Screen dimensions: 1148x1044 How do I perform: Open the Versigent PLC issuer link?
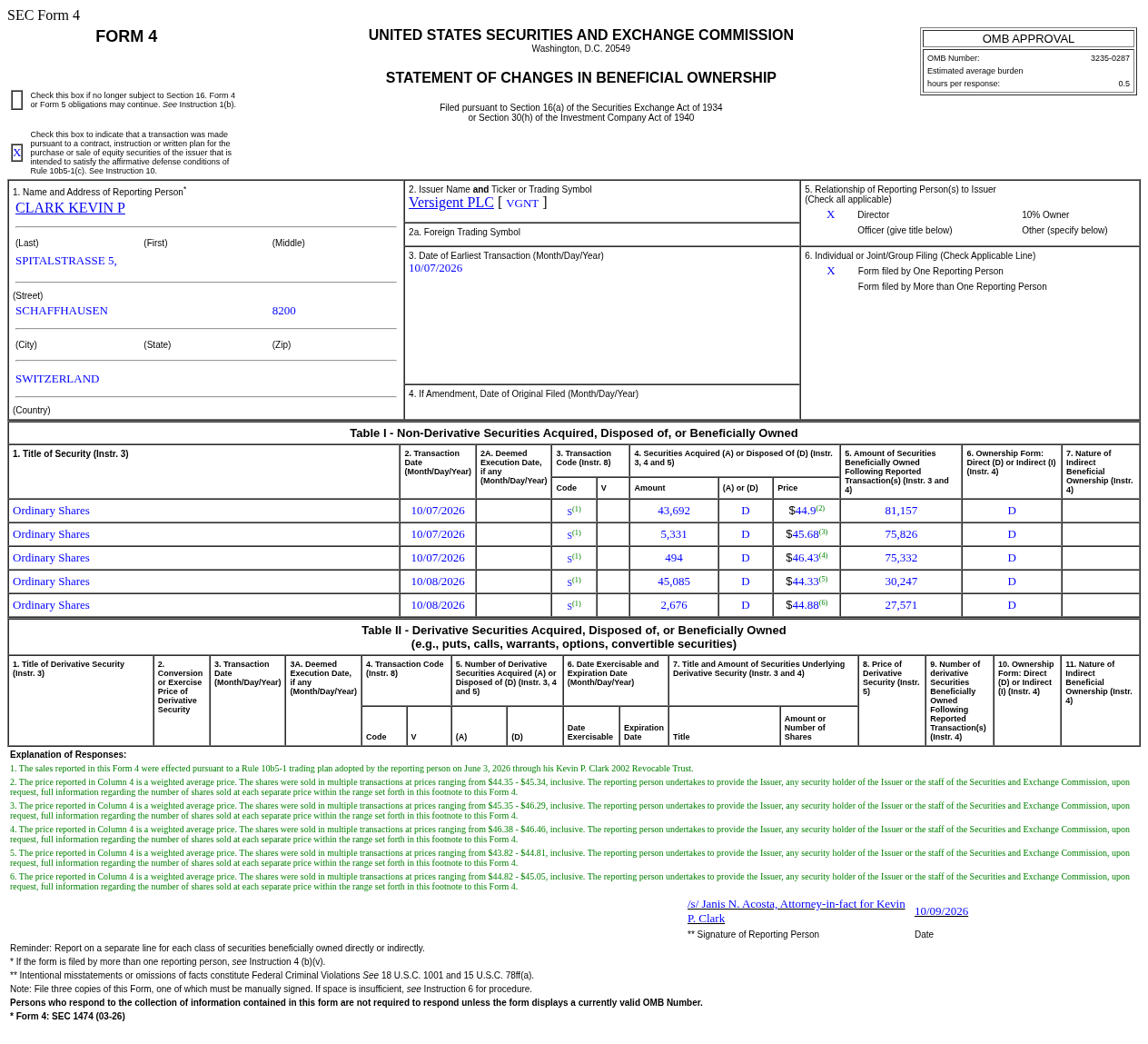pos(451,203)
